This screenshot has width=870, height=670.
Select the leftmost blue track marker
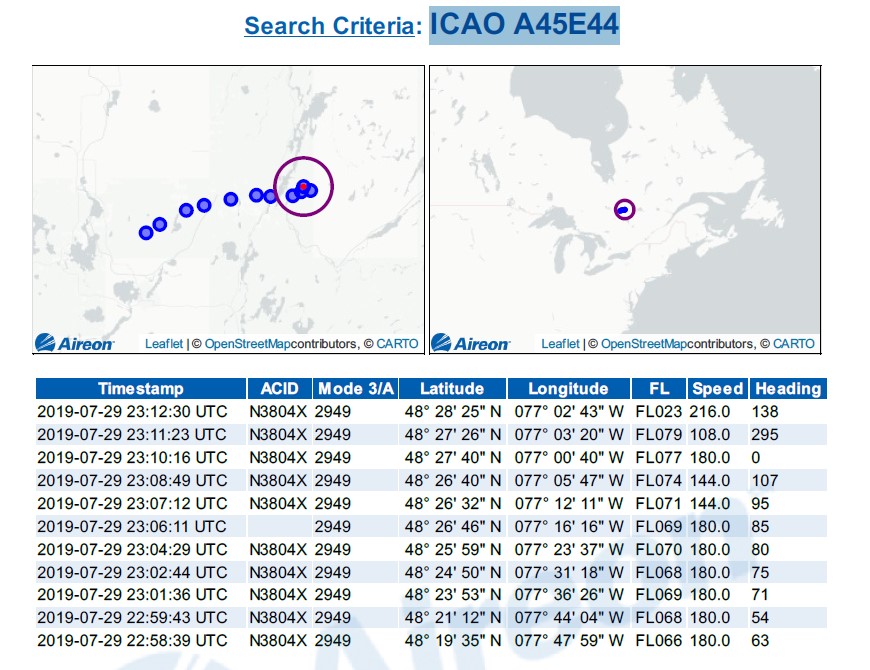point(146,232)
